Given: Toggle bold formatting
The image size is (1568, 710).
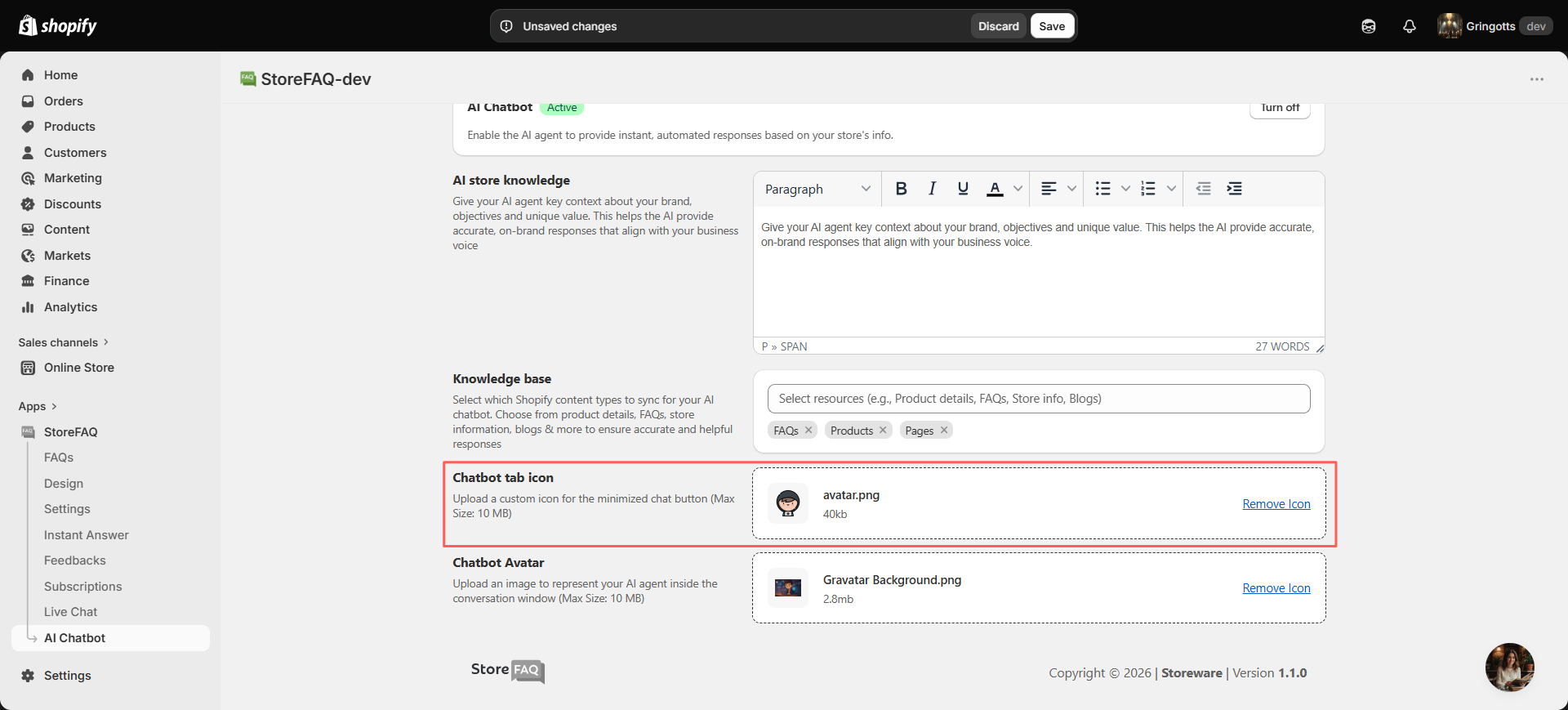Looking at the screenshot, I should click(x=901, y=189).
